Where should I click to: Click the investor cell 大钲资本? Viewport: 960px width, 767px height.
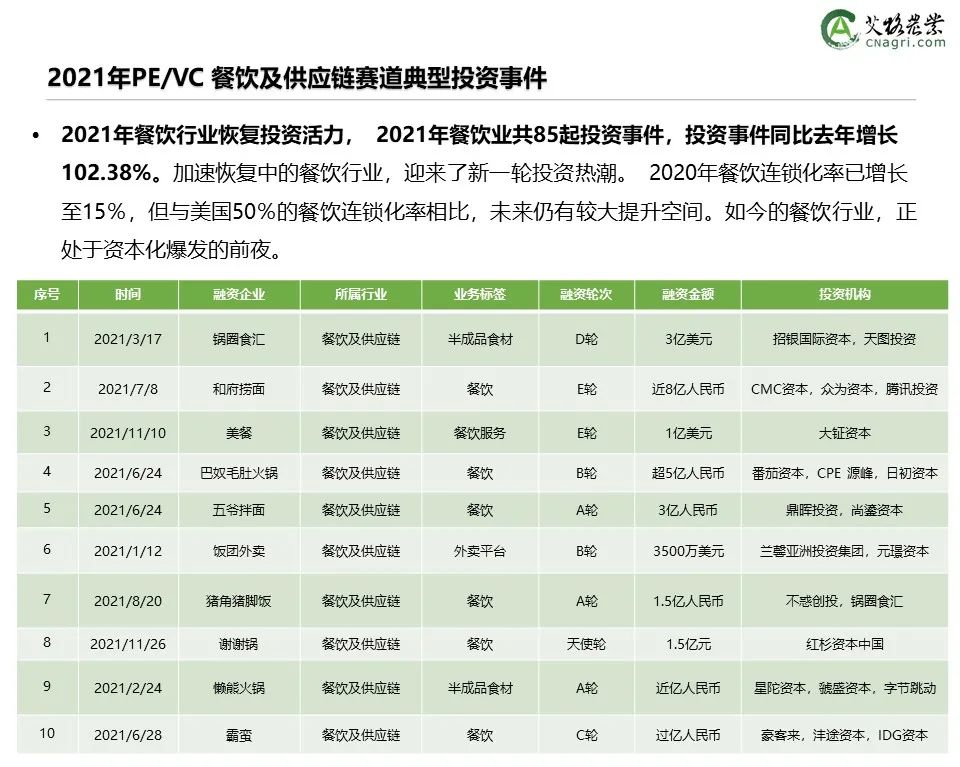point(845,433)
